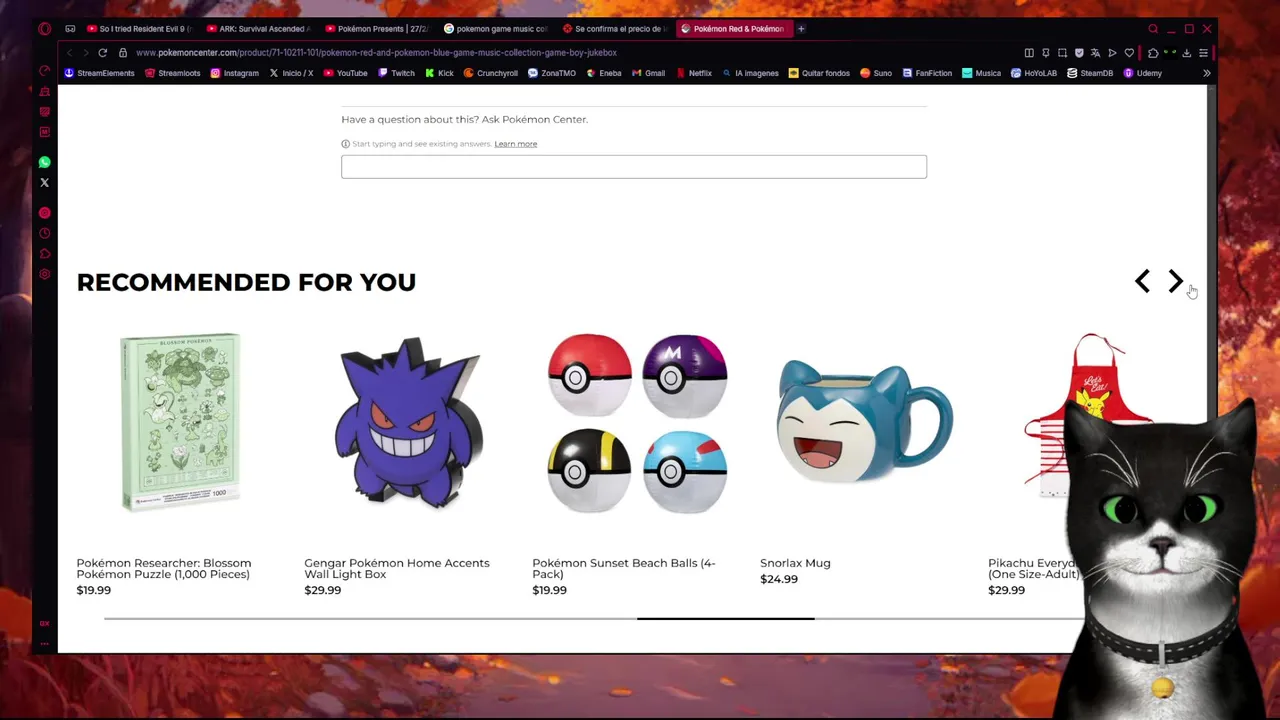
Task: Open the YouTube bookmark
Action: 346,73
